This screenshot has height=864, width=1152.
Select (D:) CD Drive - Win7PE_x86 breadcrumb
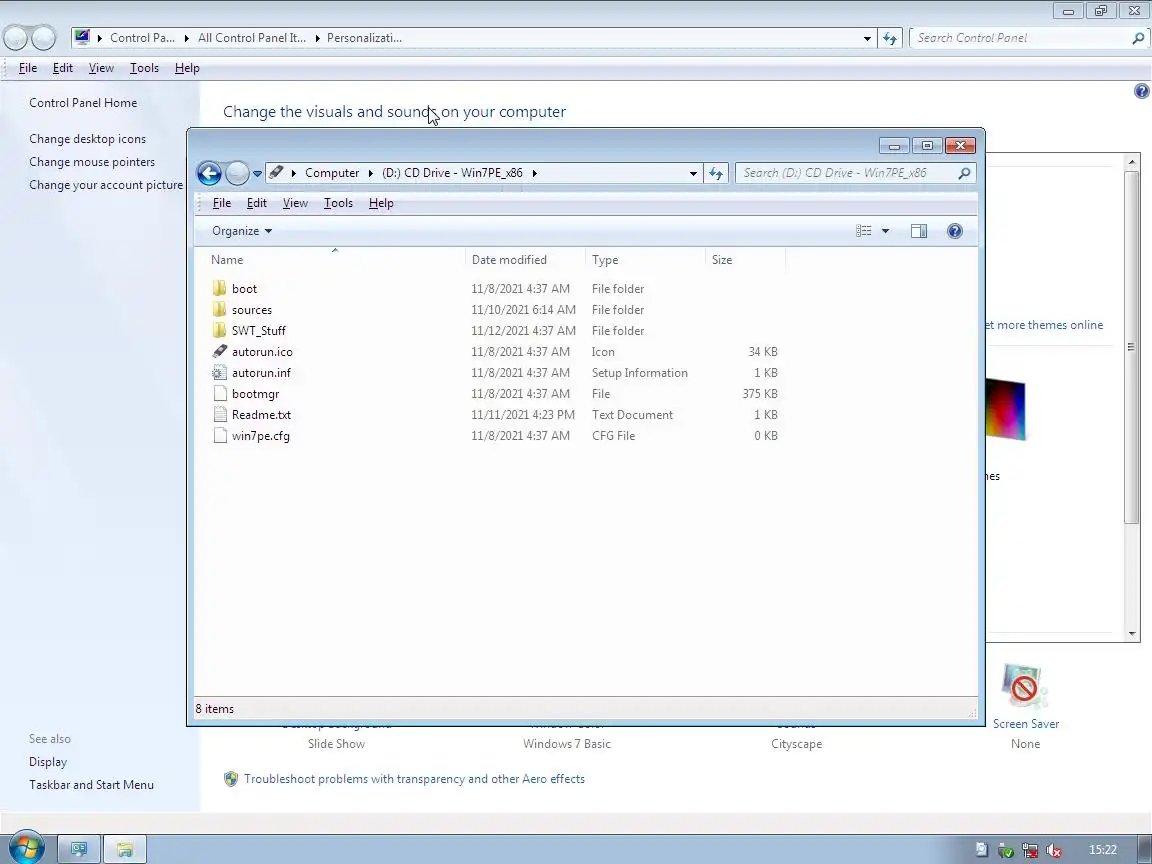coord(453,173)
